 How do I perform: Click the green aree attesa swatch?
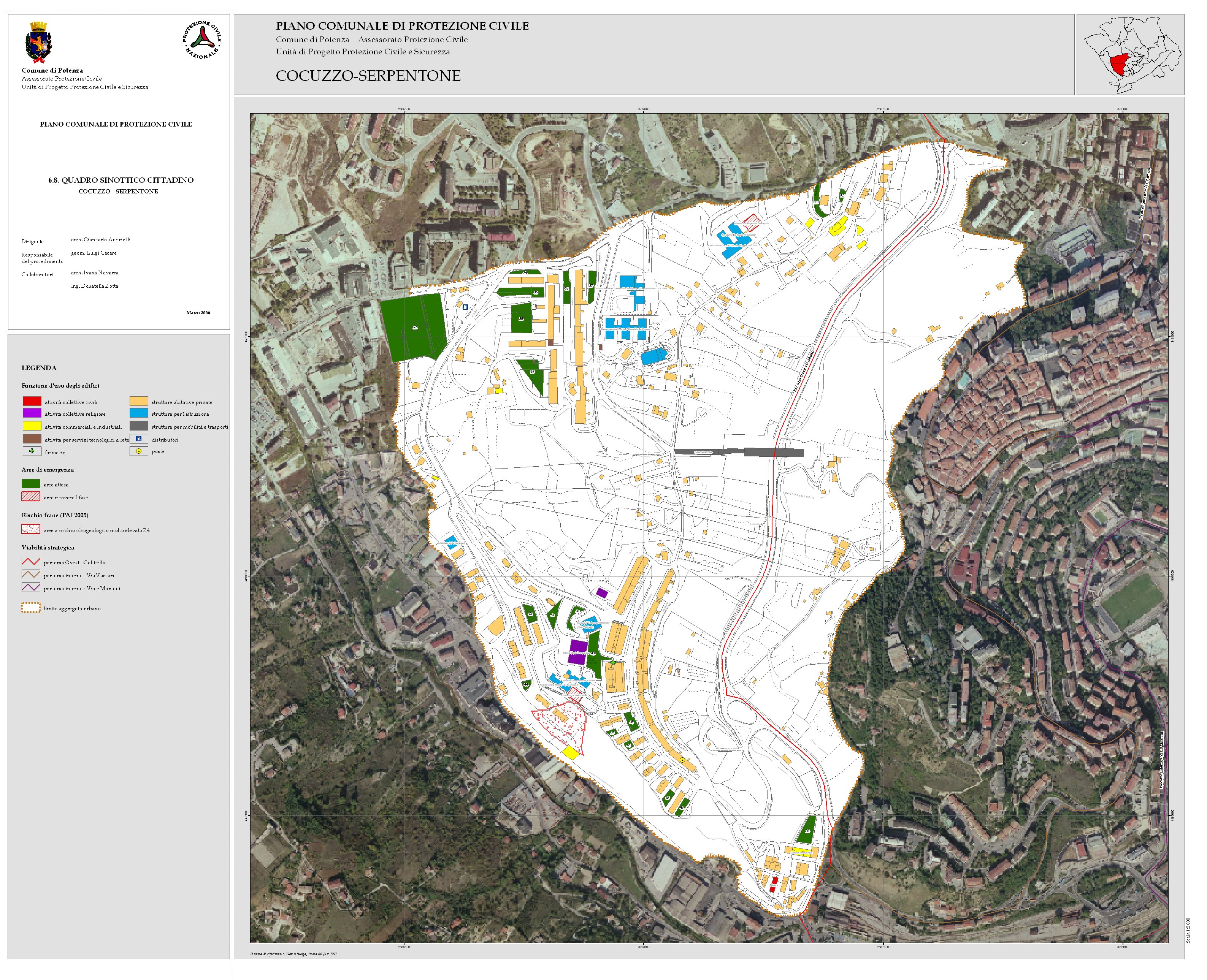[x=30, y=484]
